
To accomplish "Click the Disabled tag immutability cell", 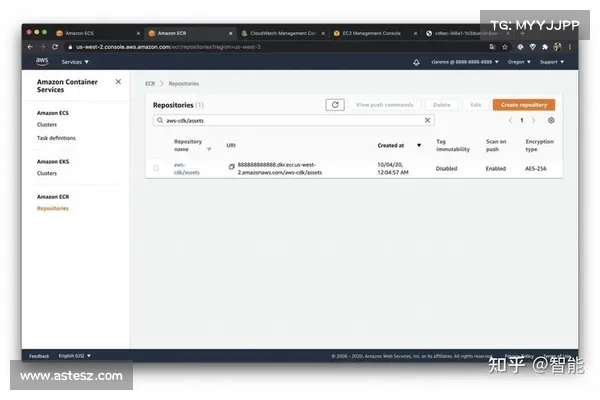I will 446,168.
